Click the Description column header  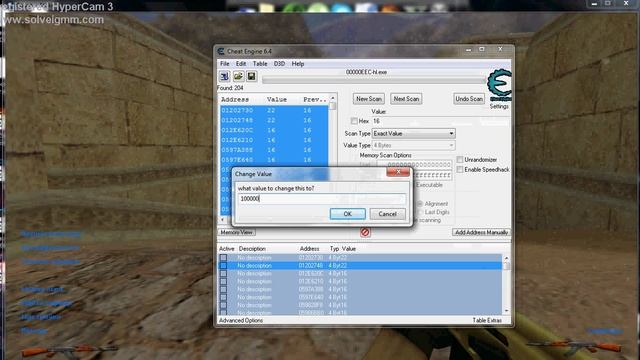coord(252,249)
